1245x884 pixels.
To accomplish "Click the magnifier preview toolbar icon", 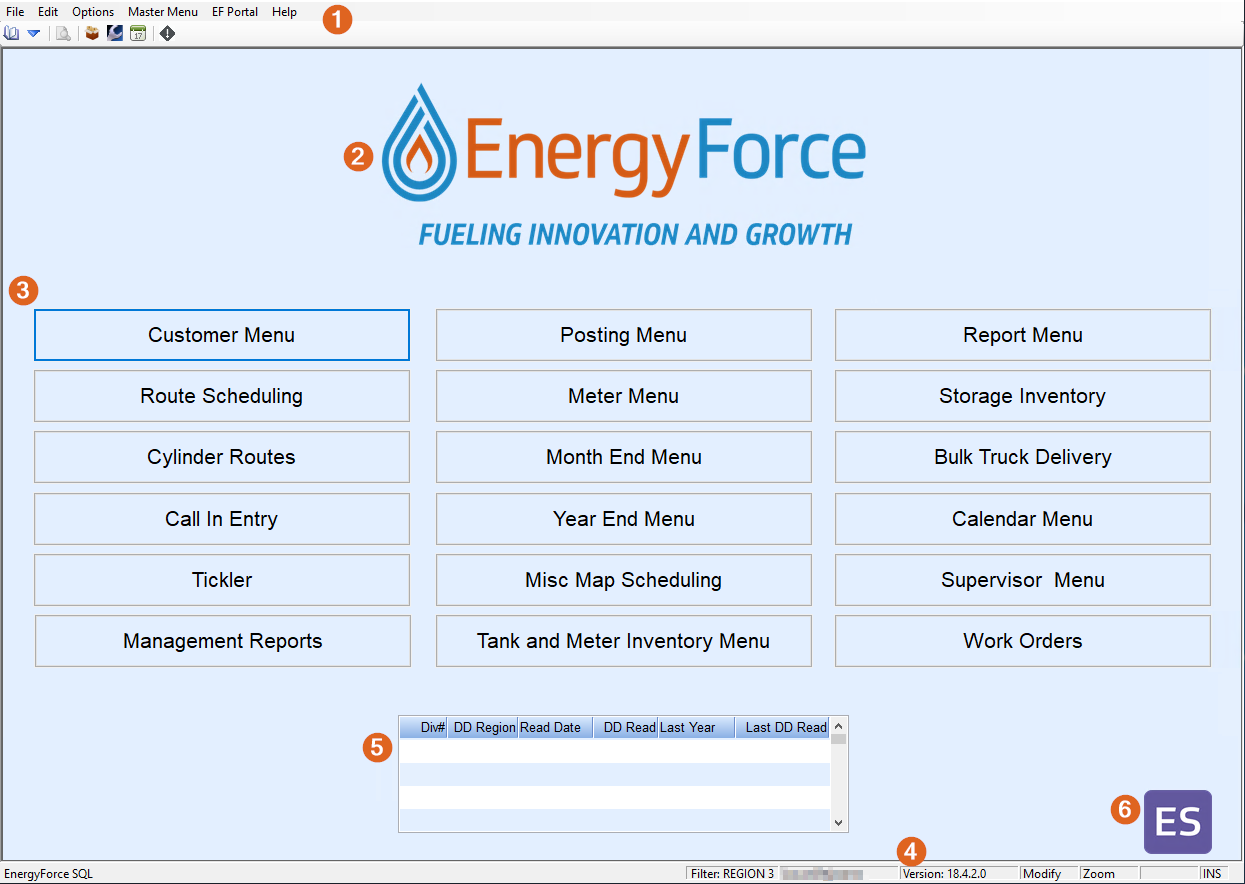I will coord(63,33).
